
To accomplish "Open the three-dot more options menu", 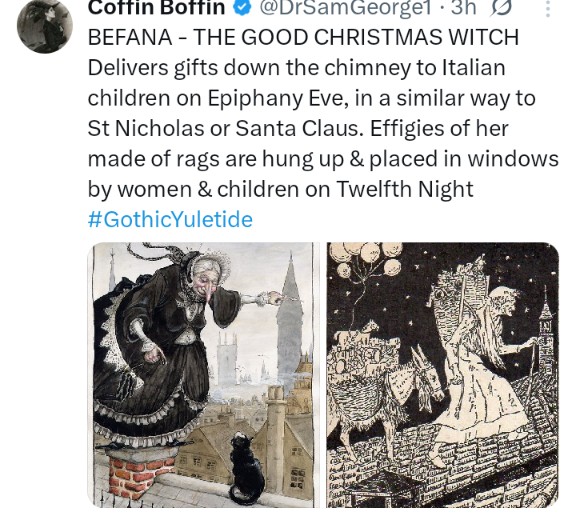I will 547,8.
